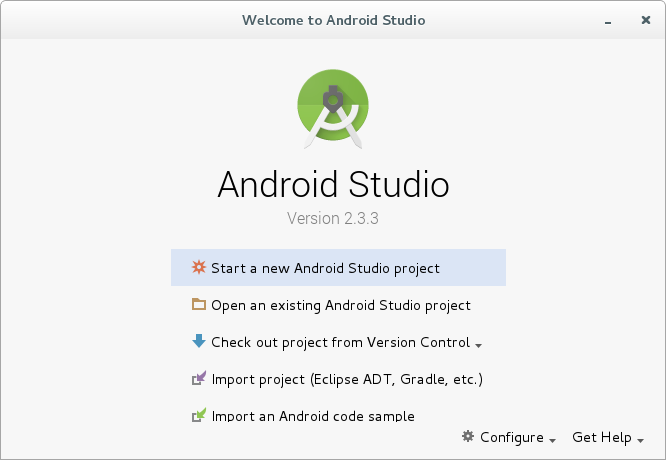The width and height of the screenshot is (666, 460).
Task: Start a new Android Studio project
Action: [338, 268]
